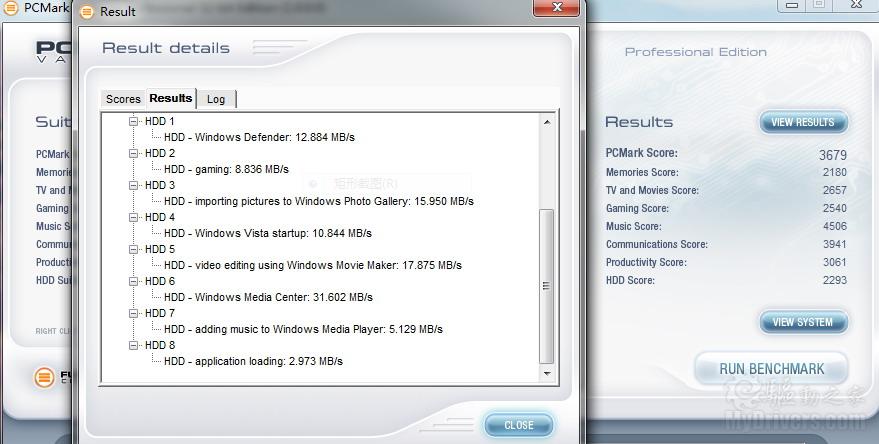Viewport: 879px width, 444px height.
Task: Click the PCMark icon in main title bar
Action: pyautogui.click(x=11, y=9)
